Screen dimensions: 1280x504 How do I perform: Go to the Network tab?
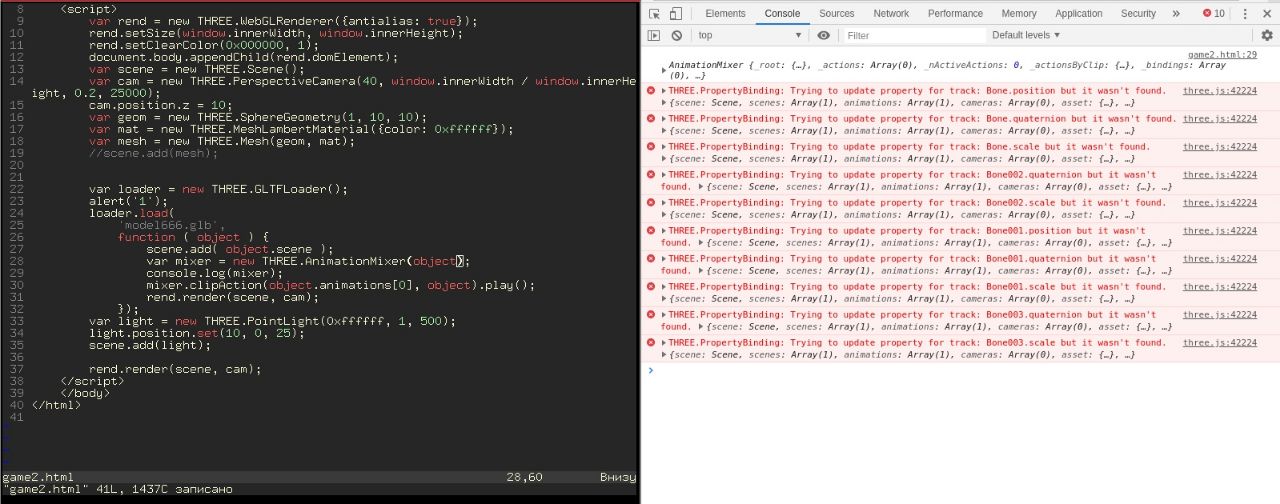coord(891,13)
